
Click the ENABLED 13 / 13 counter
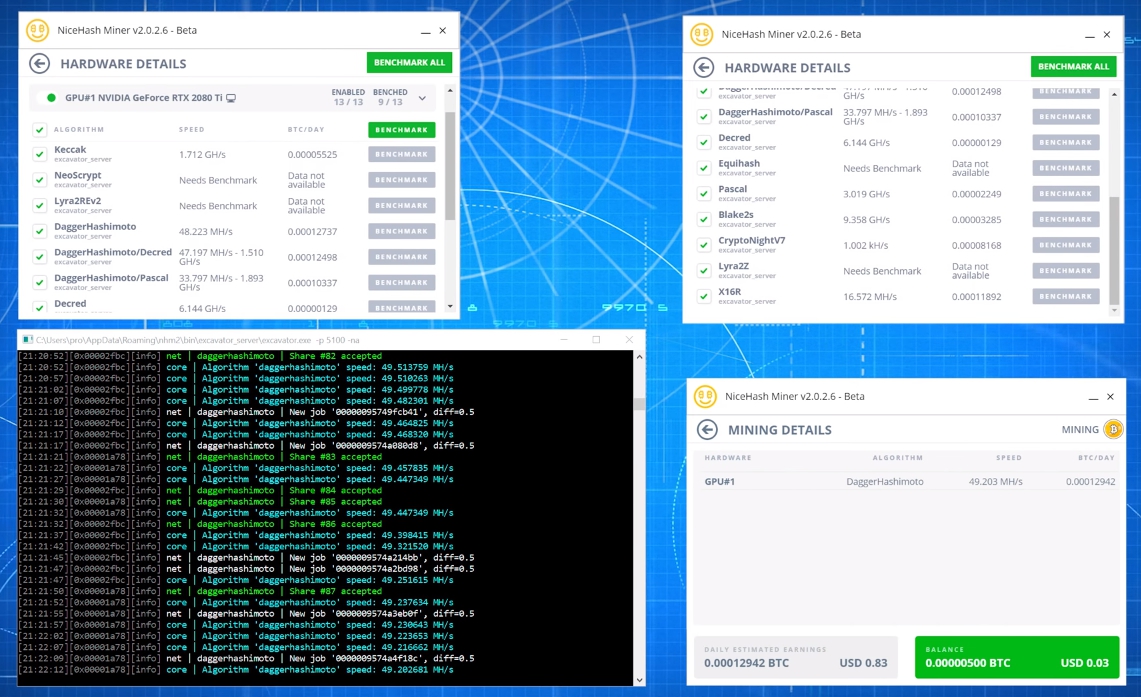click(349, 97)
